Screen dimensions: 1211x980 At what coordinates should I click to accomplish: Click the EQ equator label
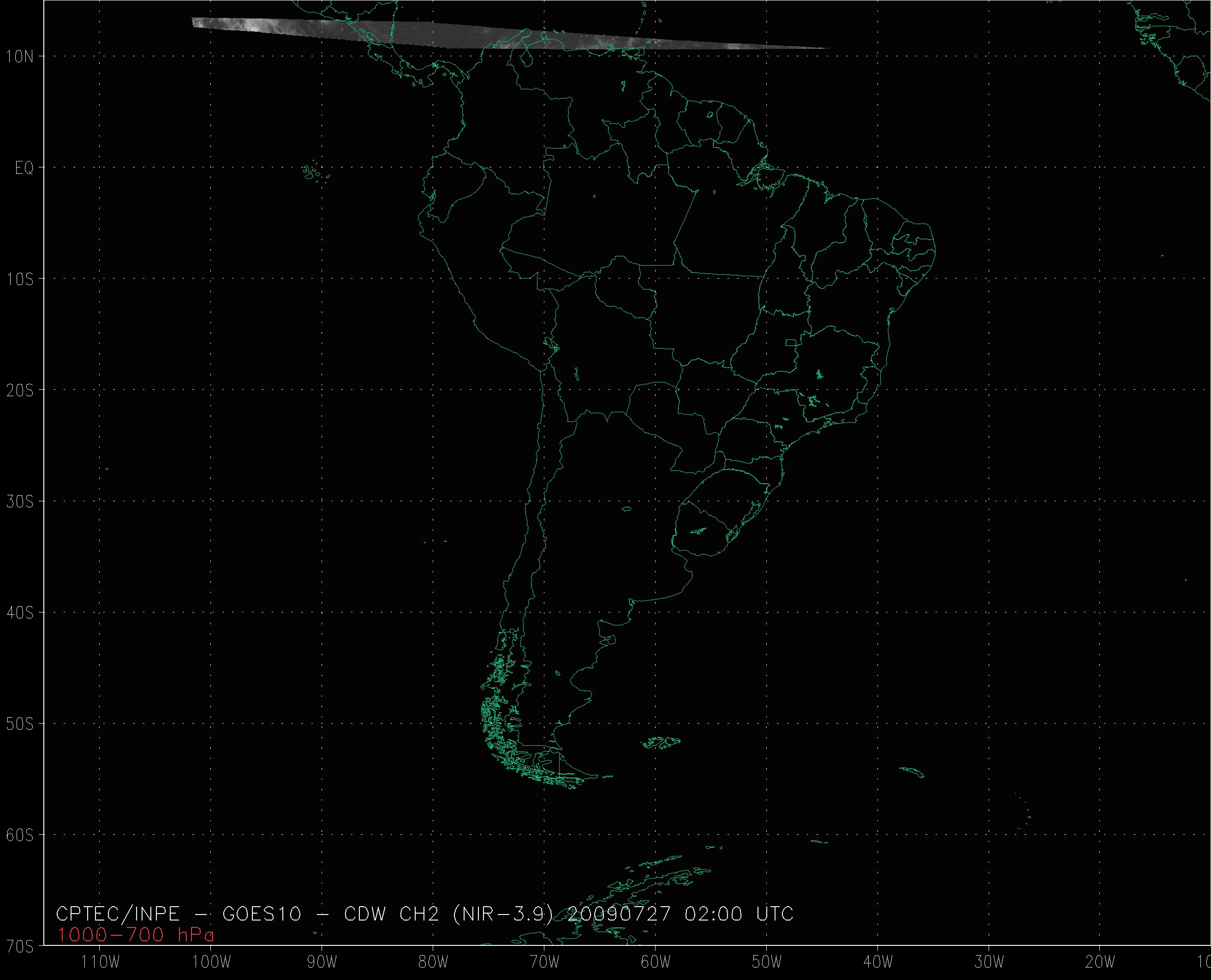click(x=24, y=168)
